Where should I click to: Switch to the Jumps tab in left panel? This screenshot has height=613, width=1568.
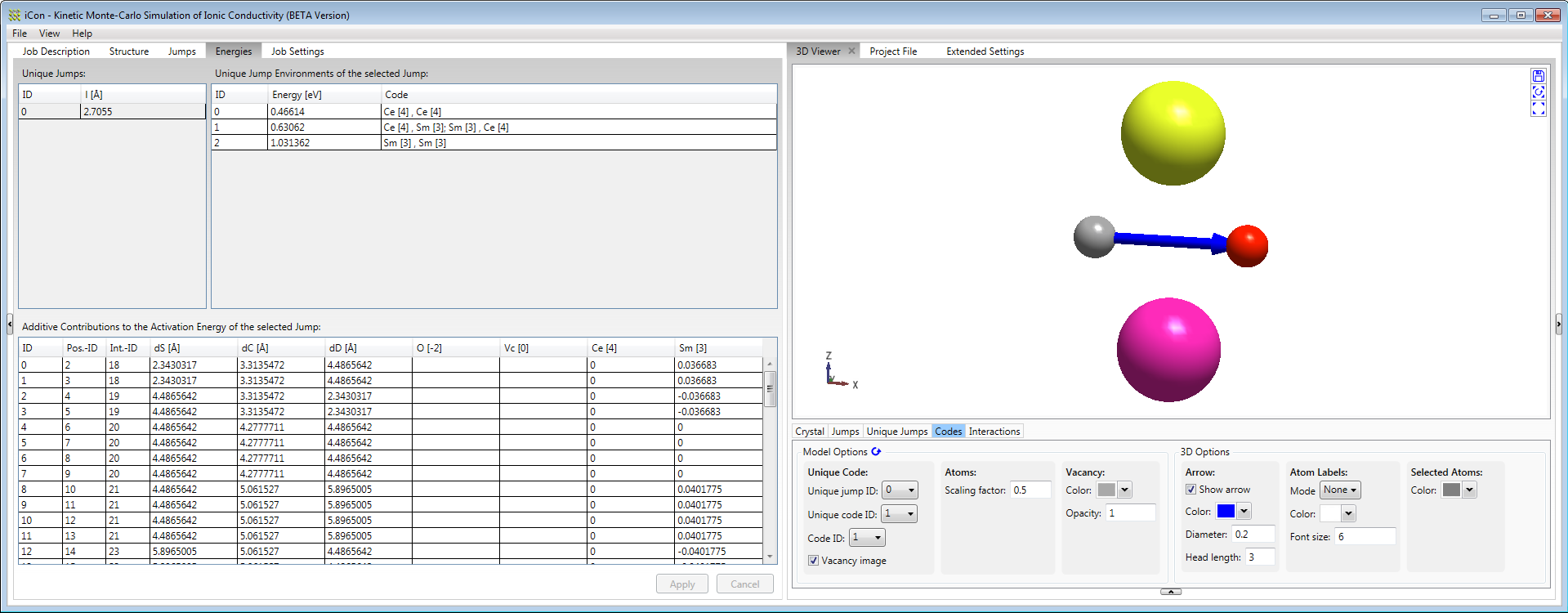point(181,51)
